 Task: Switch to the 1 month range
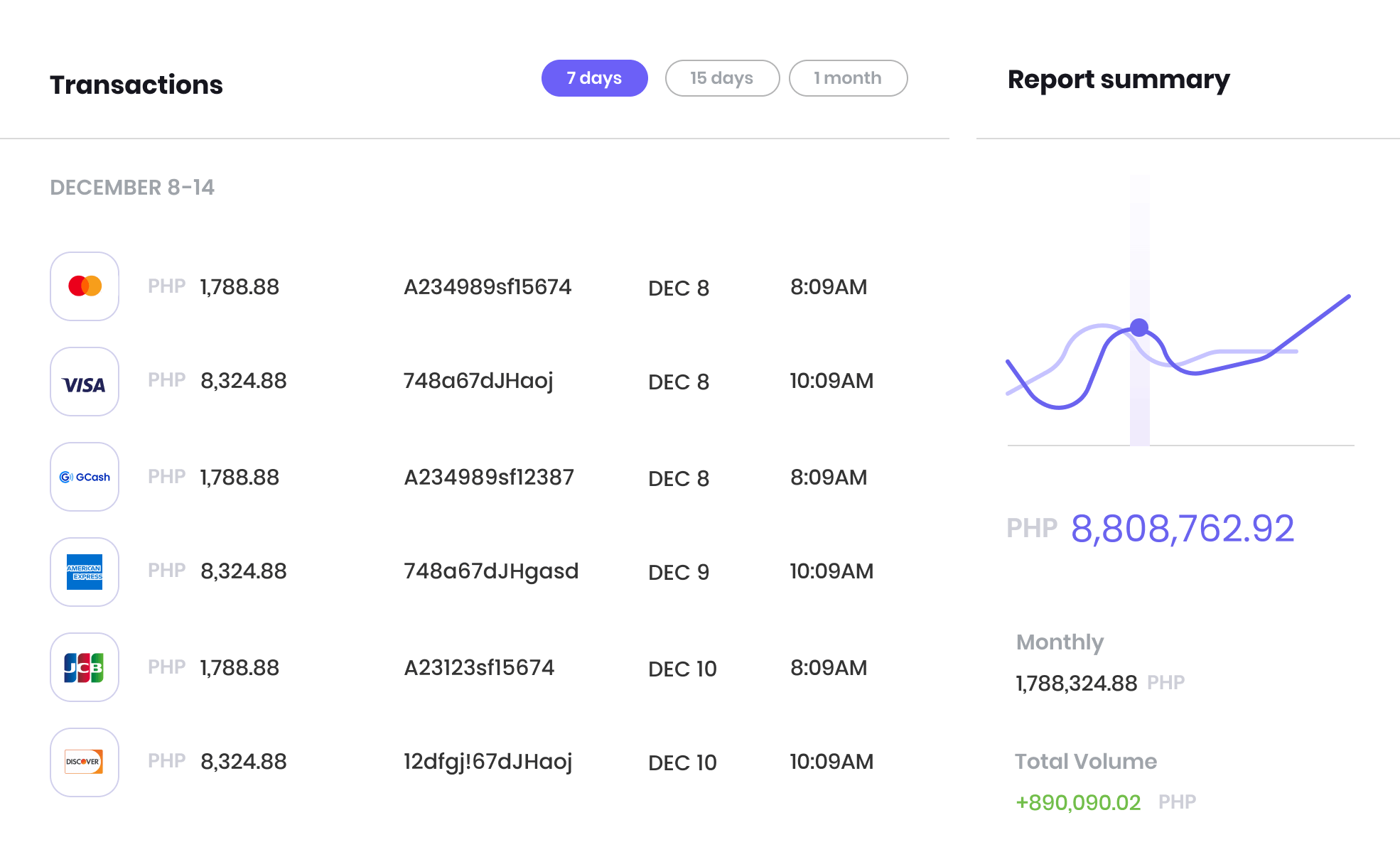pos(847,78)
